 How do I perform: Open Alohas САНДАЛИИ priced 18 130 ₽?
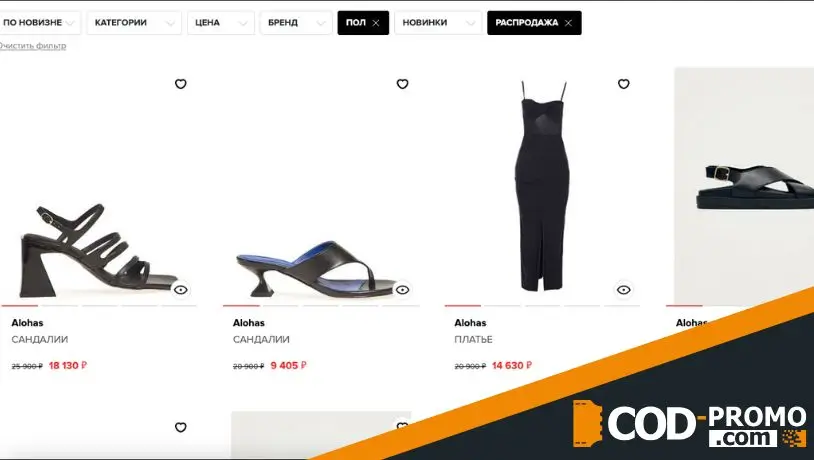pyautogui.click(x=39, y=340)
